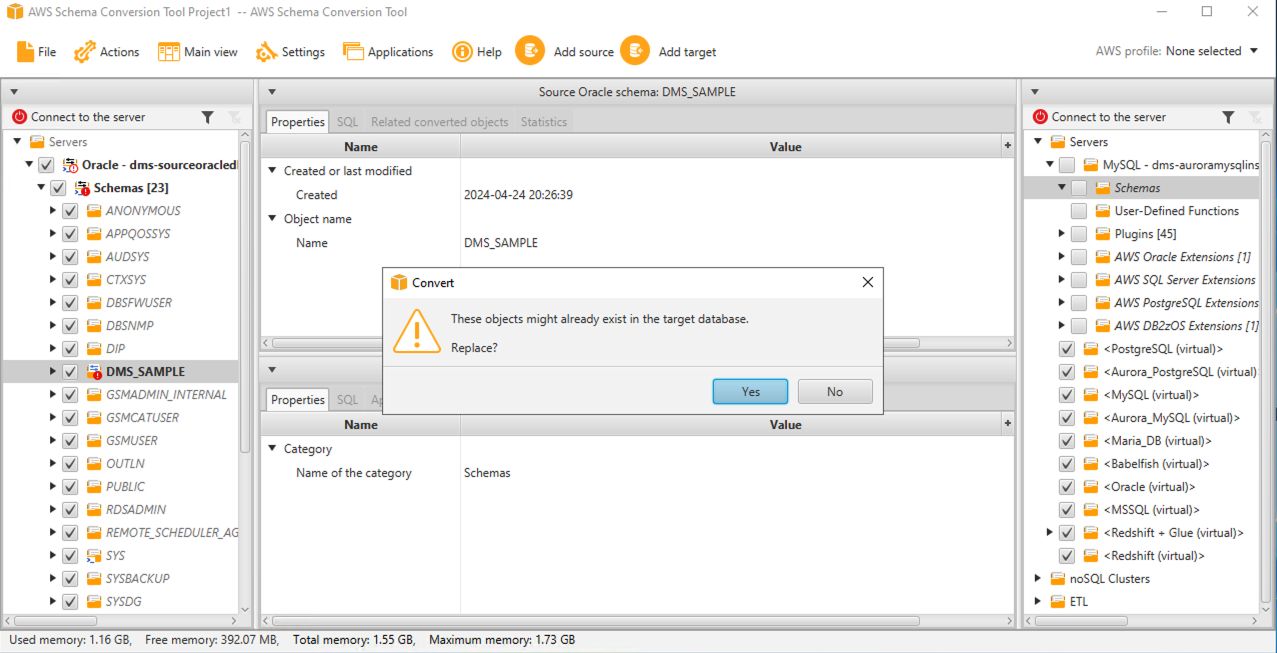The image size is (1277, 653).
Task: Expand the CTXSYS schema node
Action: (x=53, y=279)
